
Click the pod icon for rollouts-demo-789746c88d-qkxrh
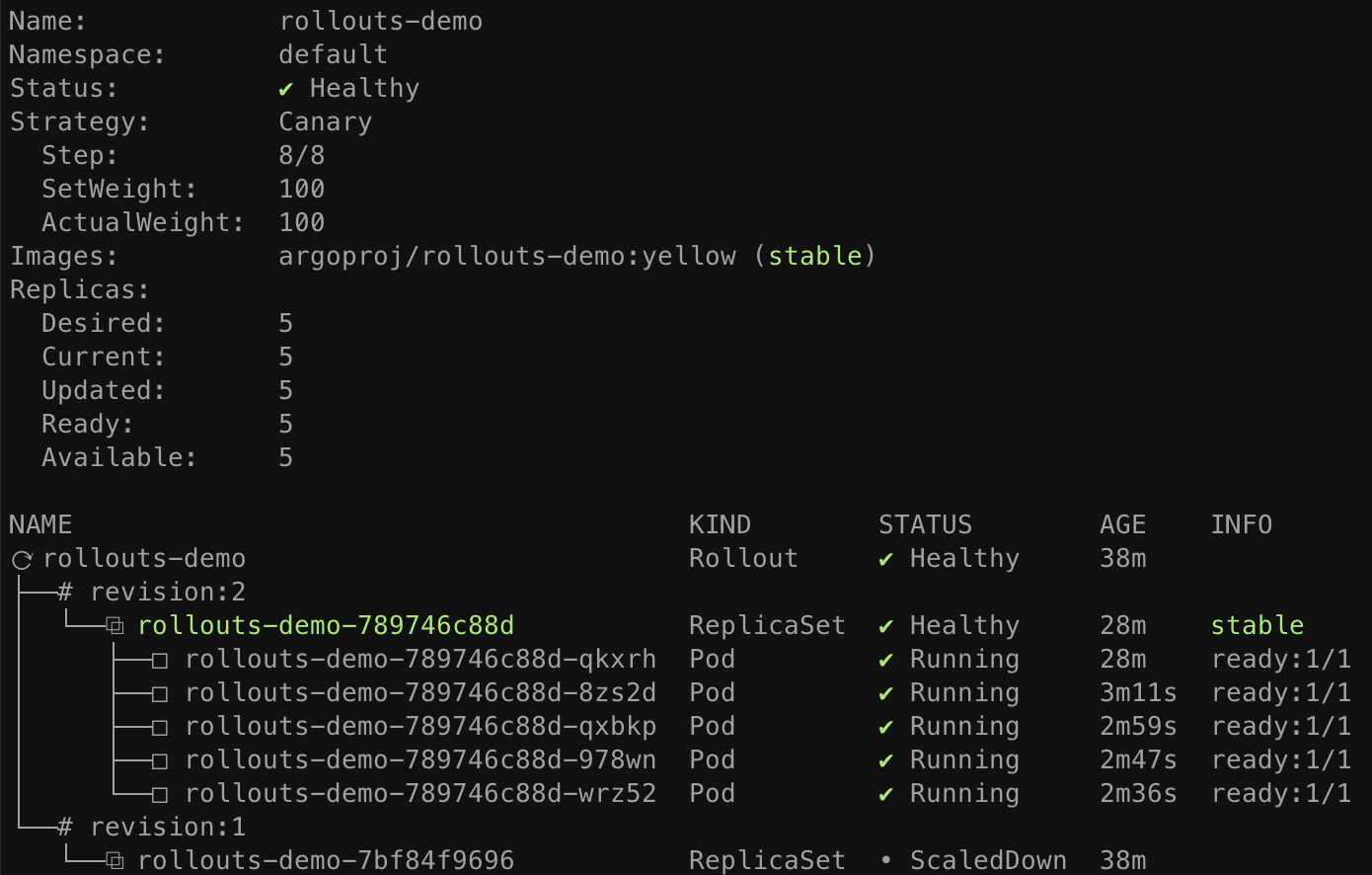tap(160, 660)
